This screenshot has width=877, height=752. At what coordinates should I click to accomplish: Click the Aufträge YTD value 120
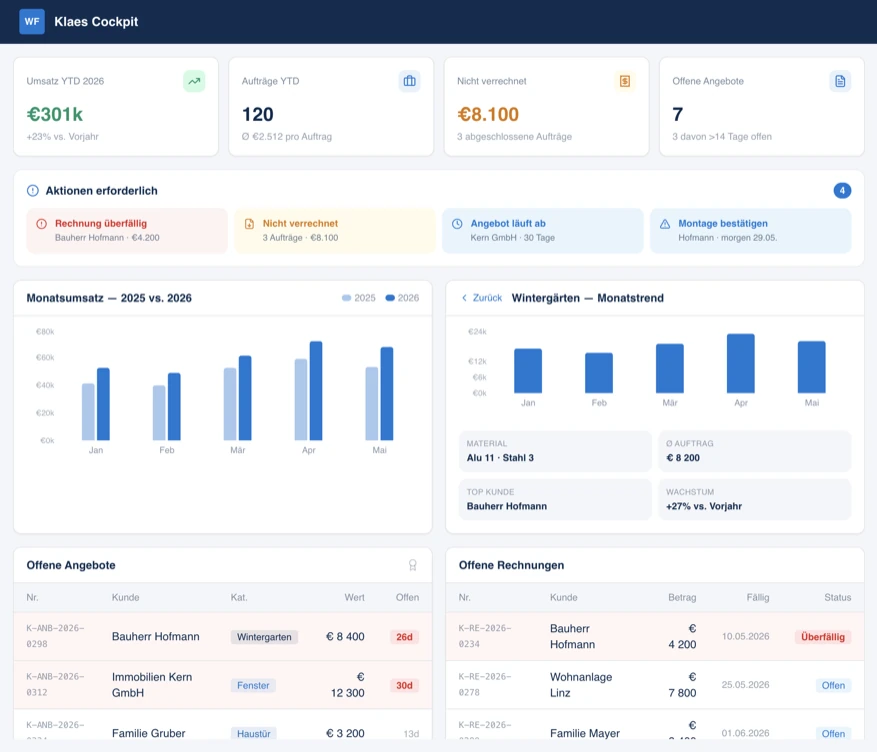258,114
